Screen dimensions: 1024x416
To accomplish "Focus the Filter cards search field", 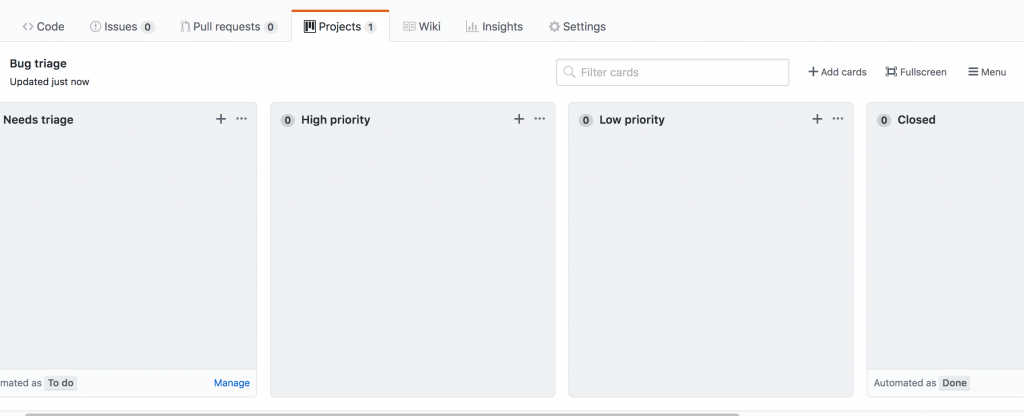I will click(680, 72).
